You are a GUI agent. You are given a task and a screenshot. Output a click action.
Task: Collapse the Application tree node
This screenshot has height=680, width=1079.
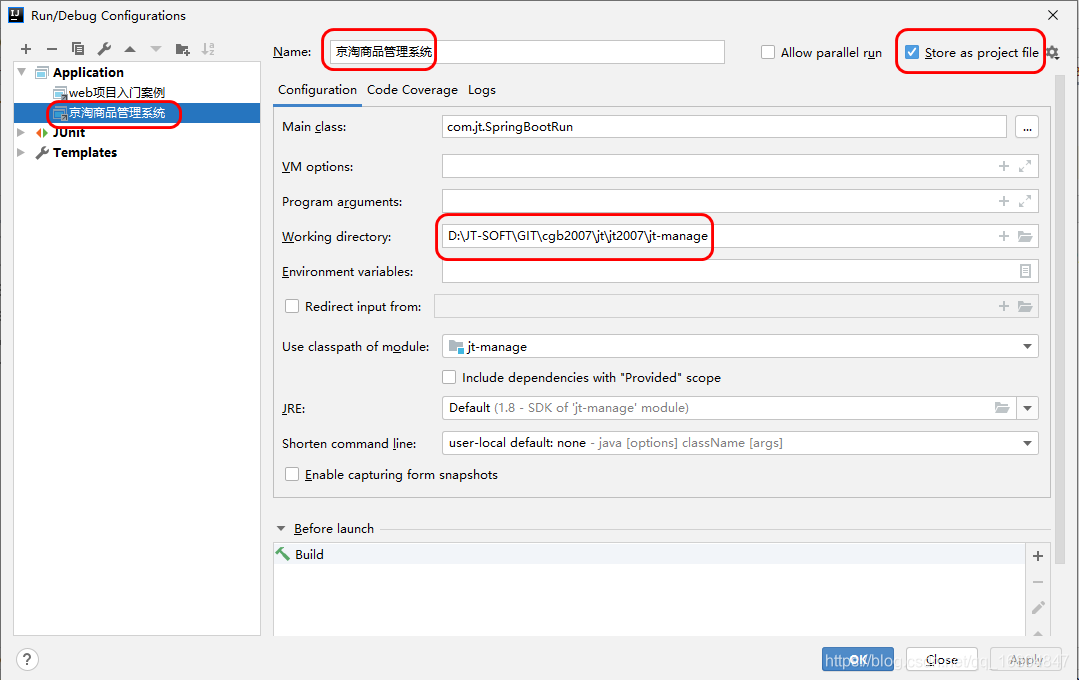[x=21, y=72]
